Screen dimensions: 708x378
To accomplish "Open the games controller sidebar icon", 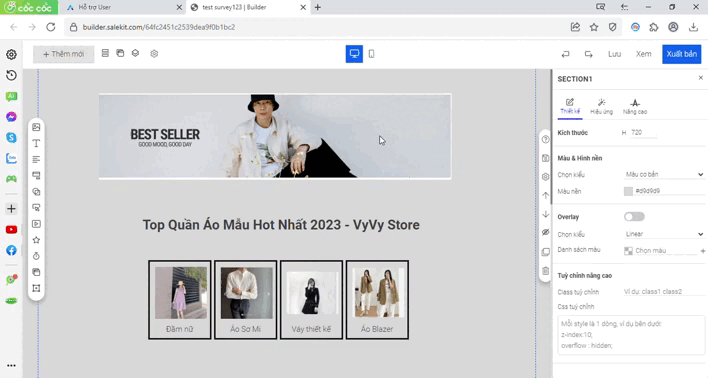I will [x=11, y=179].
